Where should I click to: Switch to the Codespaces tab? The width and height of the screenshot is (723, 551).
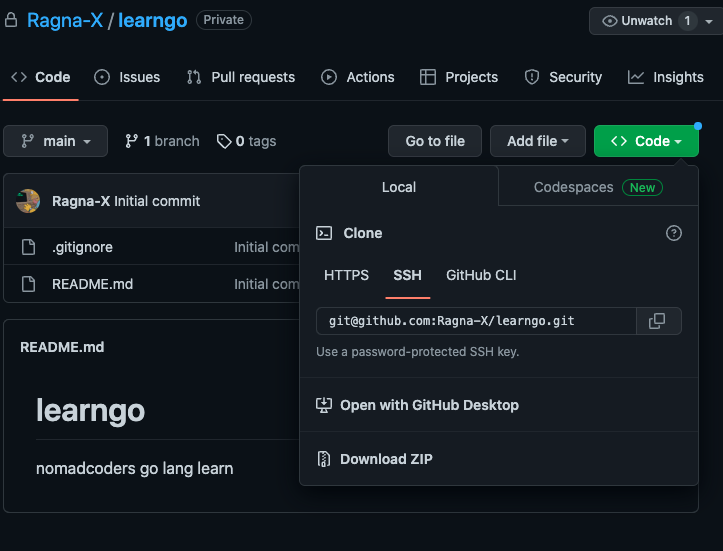coord(598,187)
